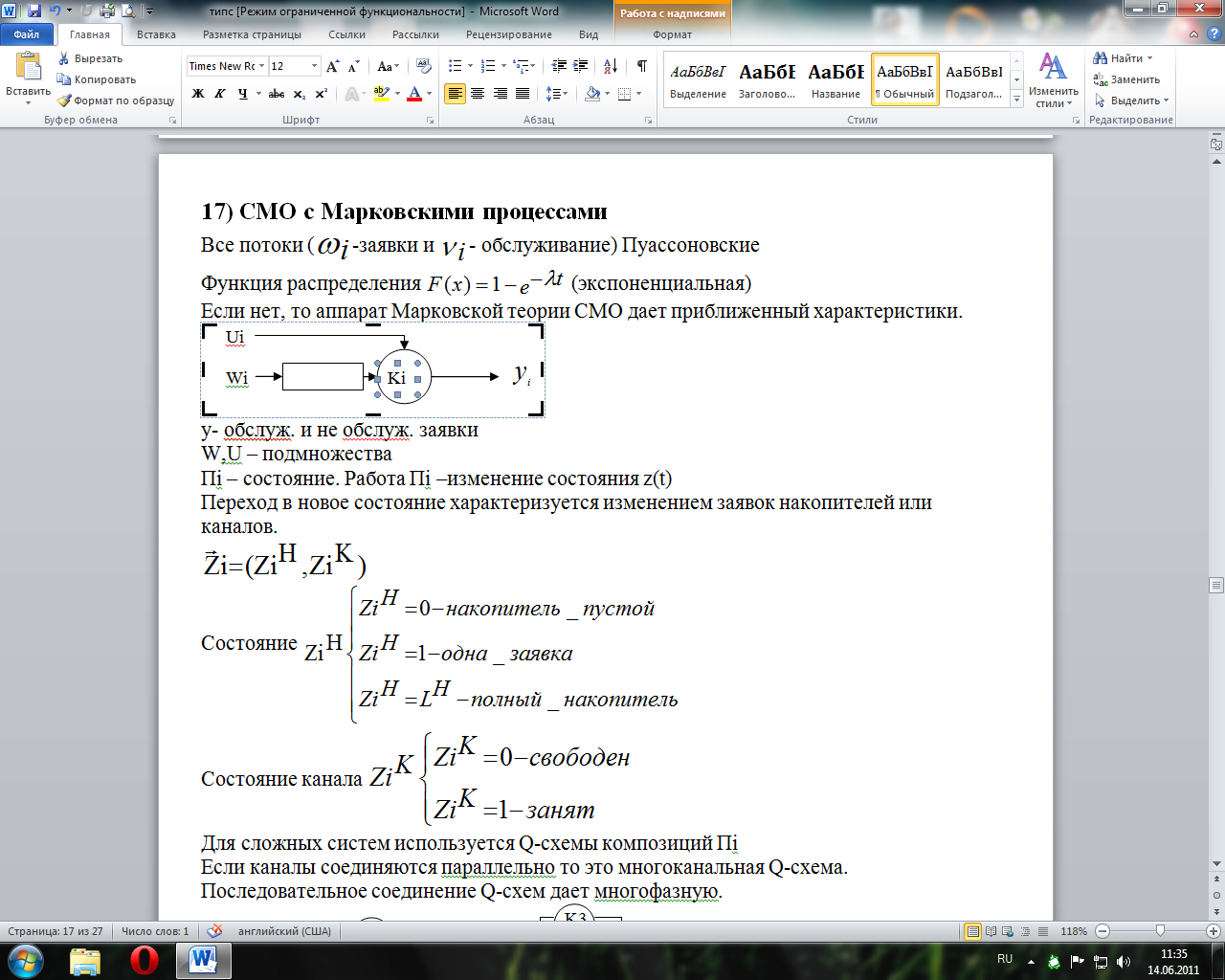
Task: Open Opera browser from taskbar
Action: [145, 960]
